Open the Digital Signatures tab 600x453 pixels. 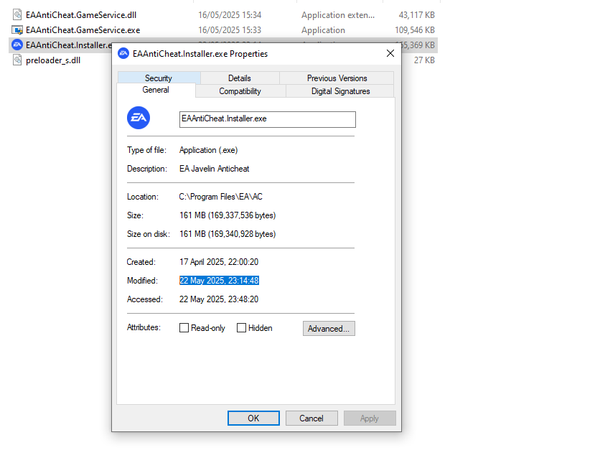pos(340,91)
